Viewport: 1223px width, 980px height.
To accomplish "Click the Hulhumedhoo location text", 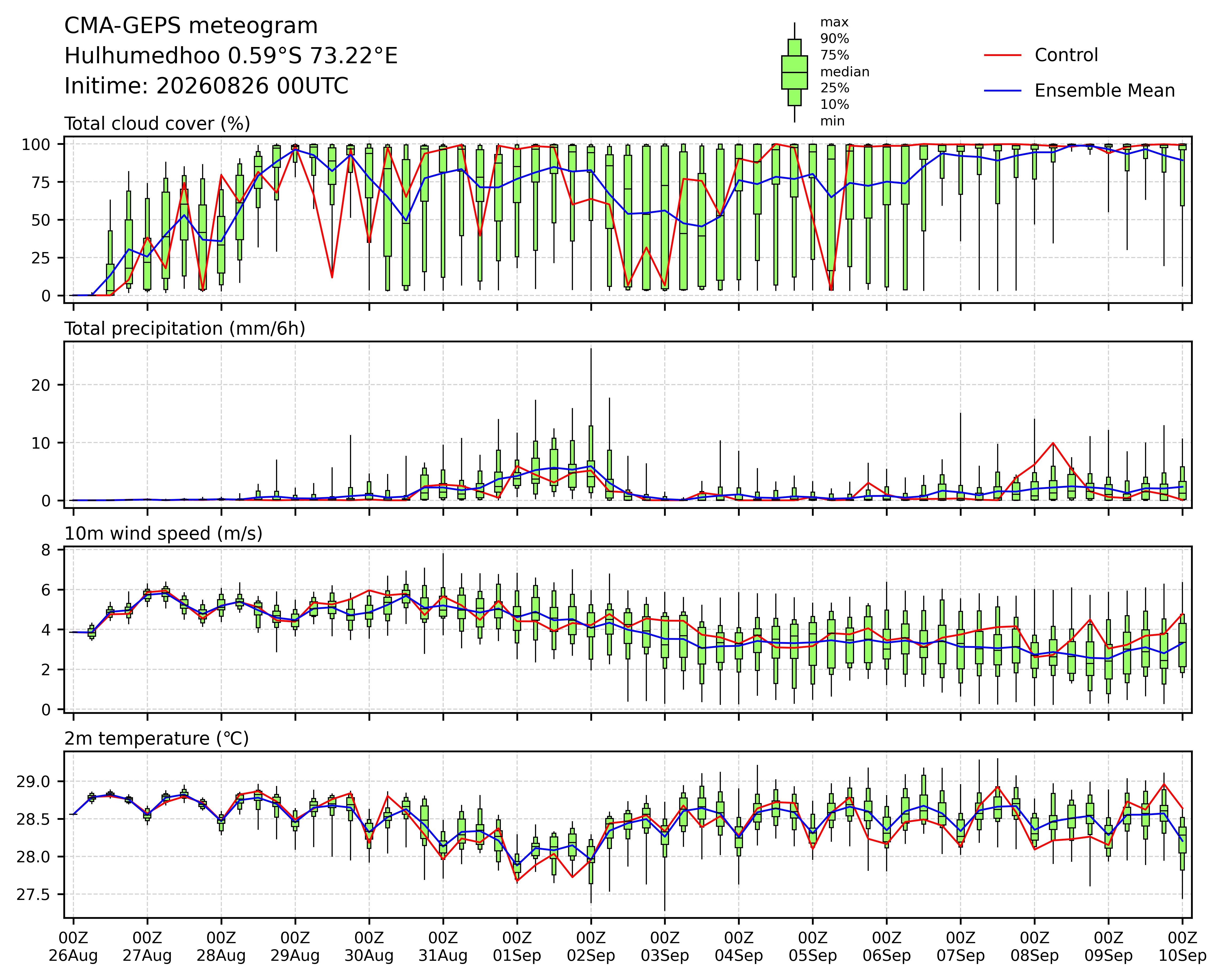I will tap(231, 56).
